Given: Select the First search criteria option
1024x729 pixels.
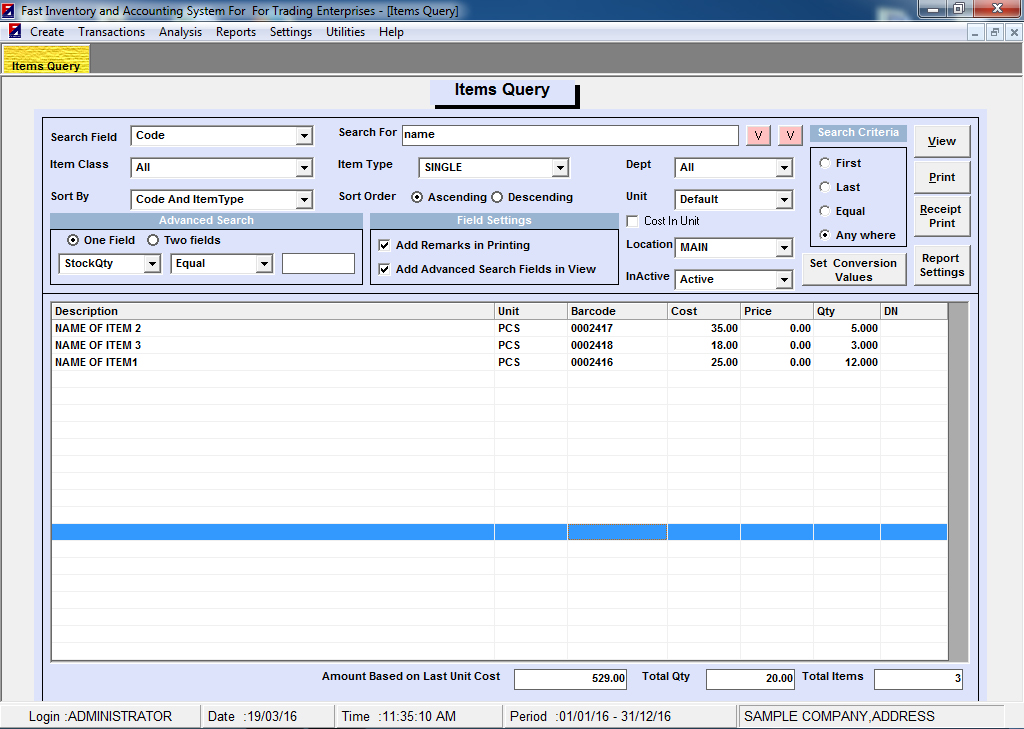Looking at the screenshot, I should (824, 163).
